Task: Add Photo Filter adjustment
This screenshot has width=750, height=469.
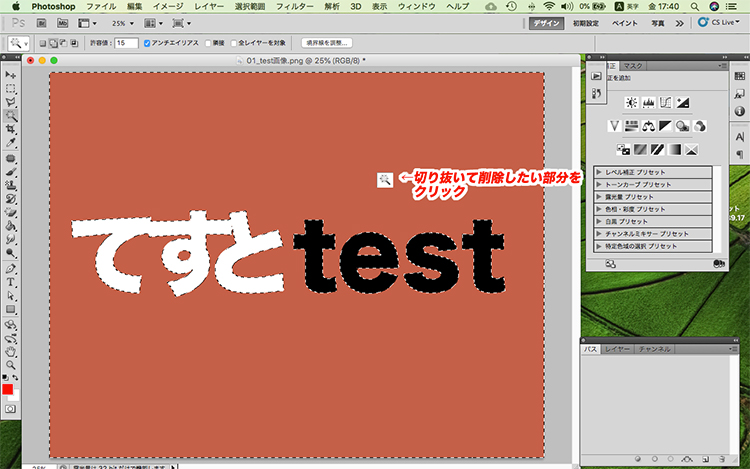Action: point(683,126)
